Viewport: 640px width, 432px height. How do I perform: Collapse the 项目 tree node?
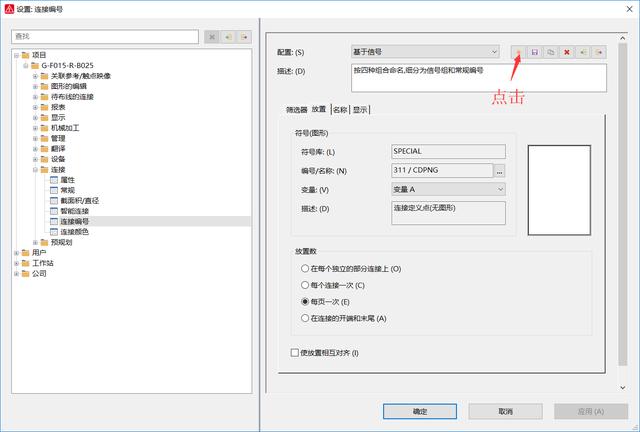(16, 55)
